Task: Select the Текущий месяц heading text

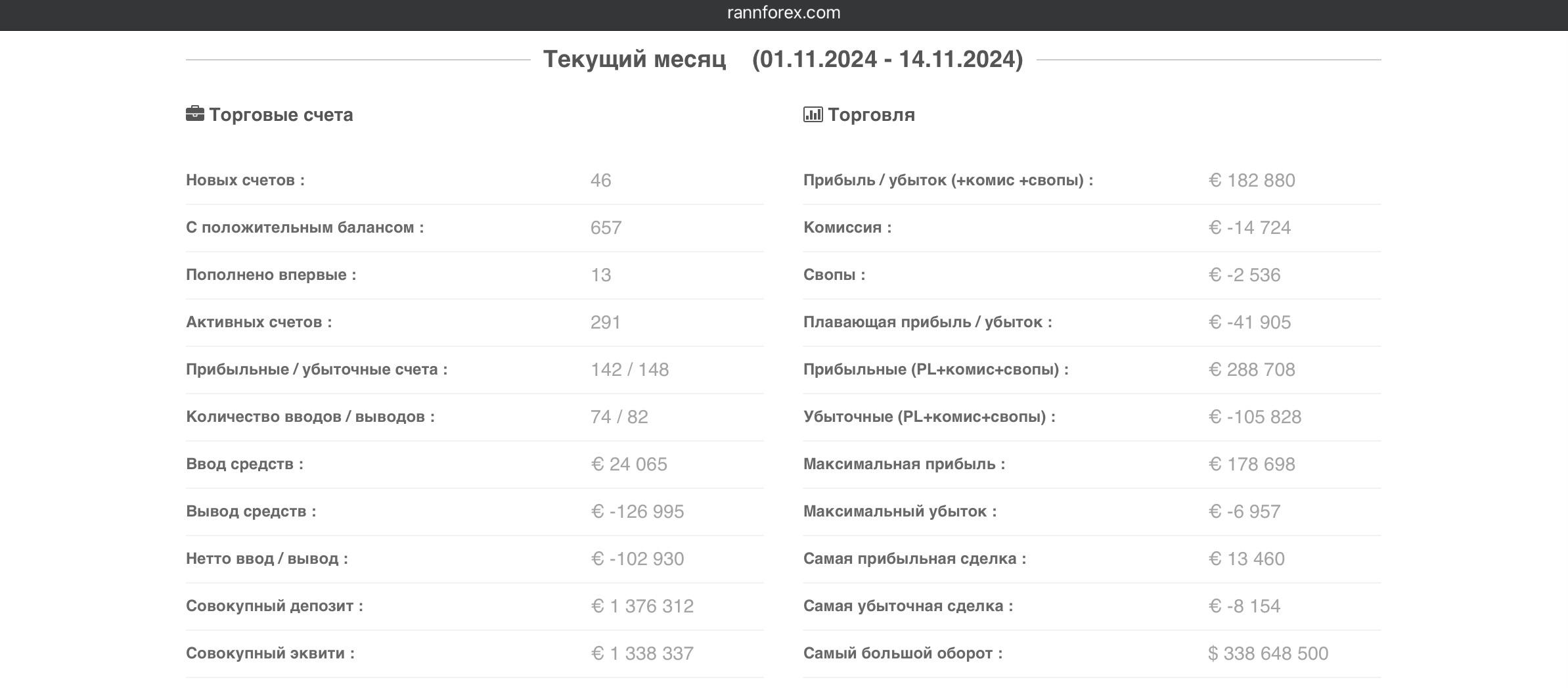Action: tap(635, 59)
